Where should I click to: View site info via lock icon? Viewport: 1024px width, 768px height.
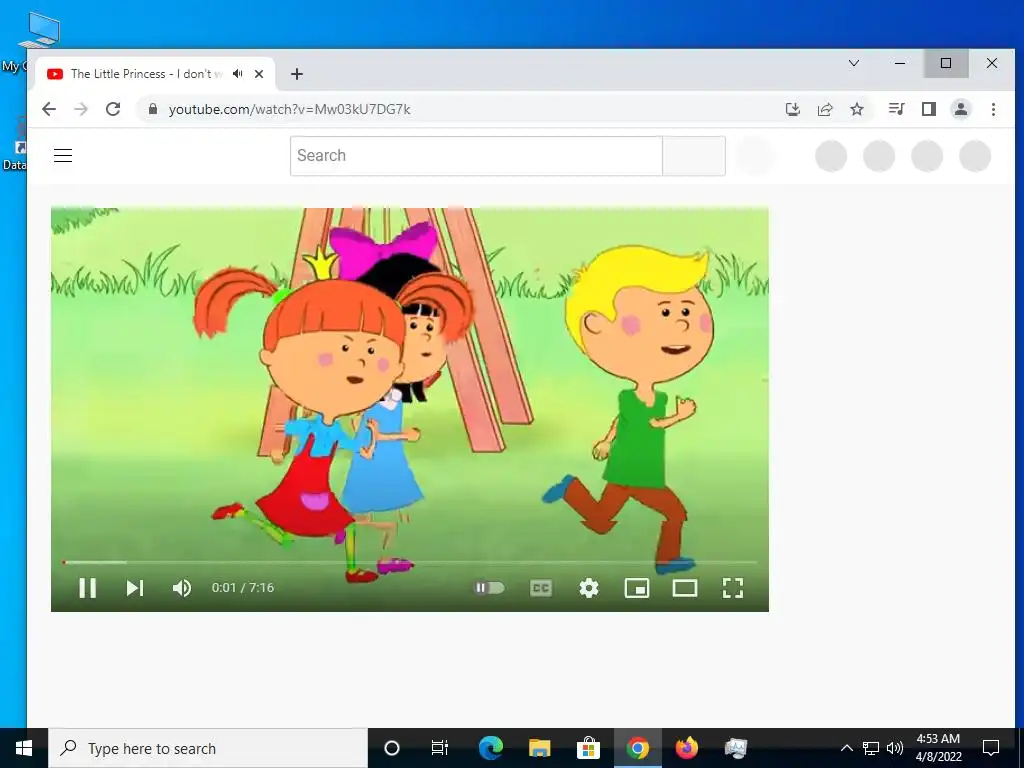tap(153, 108)
